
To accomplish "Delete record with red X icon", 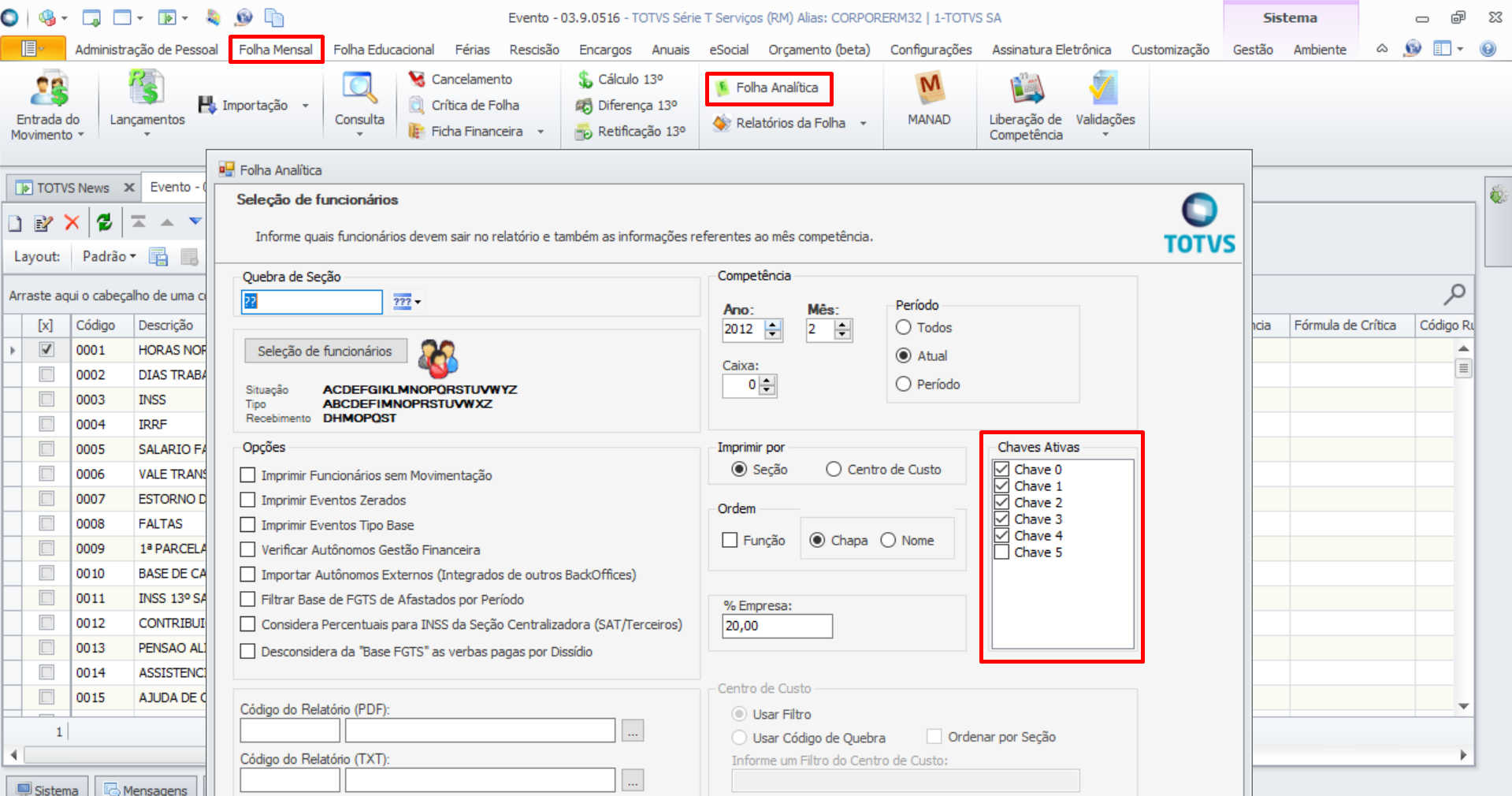I will pos(72,223).
